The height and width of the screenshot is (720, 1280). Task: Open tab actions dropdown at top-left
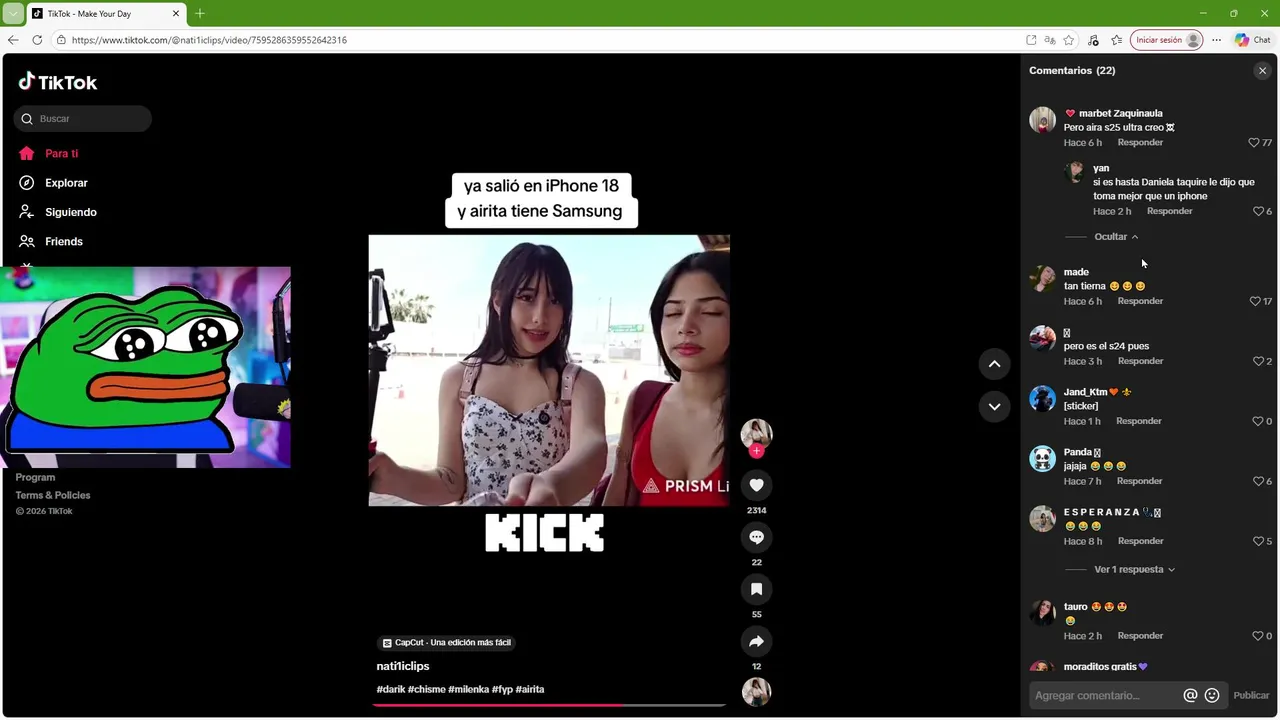point(13,14)
